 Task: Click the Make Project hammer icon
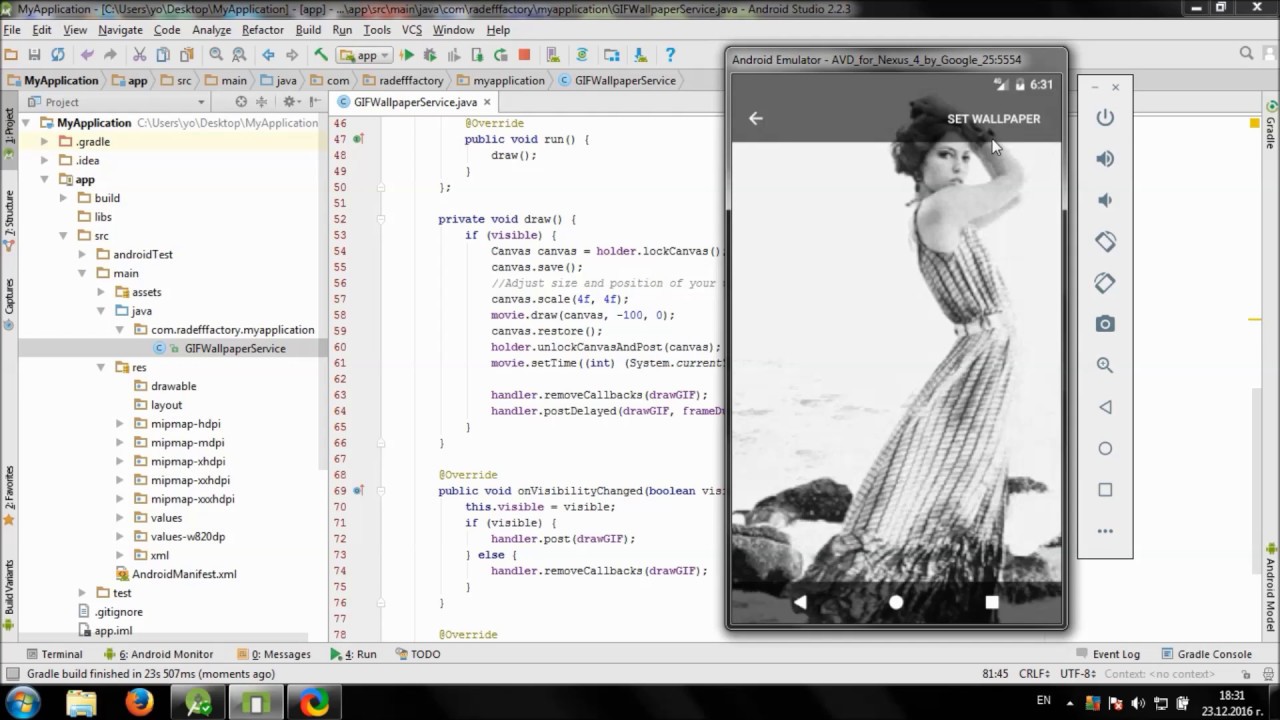320,55
